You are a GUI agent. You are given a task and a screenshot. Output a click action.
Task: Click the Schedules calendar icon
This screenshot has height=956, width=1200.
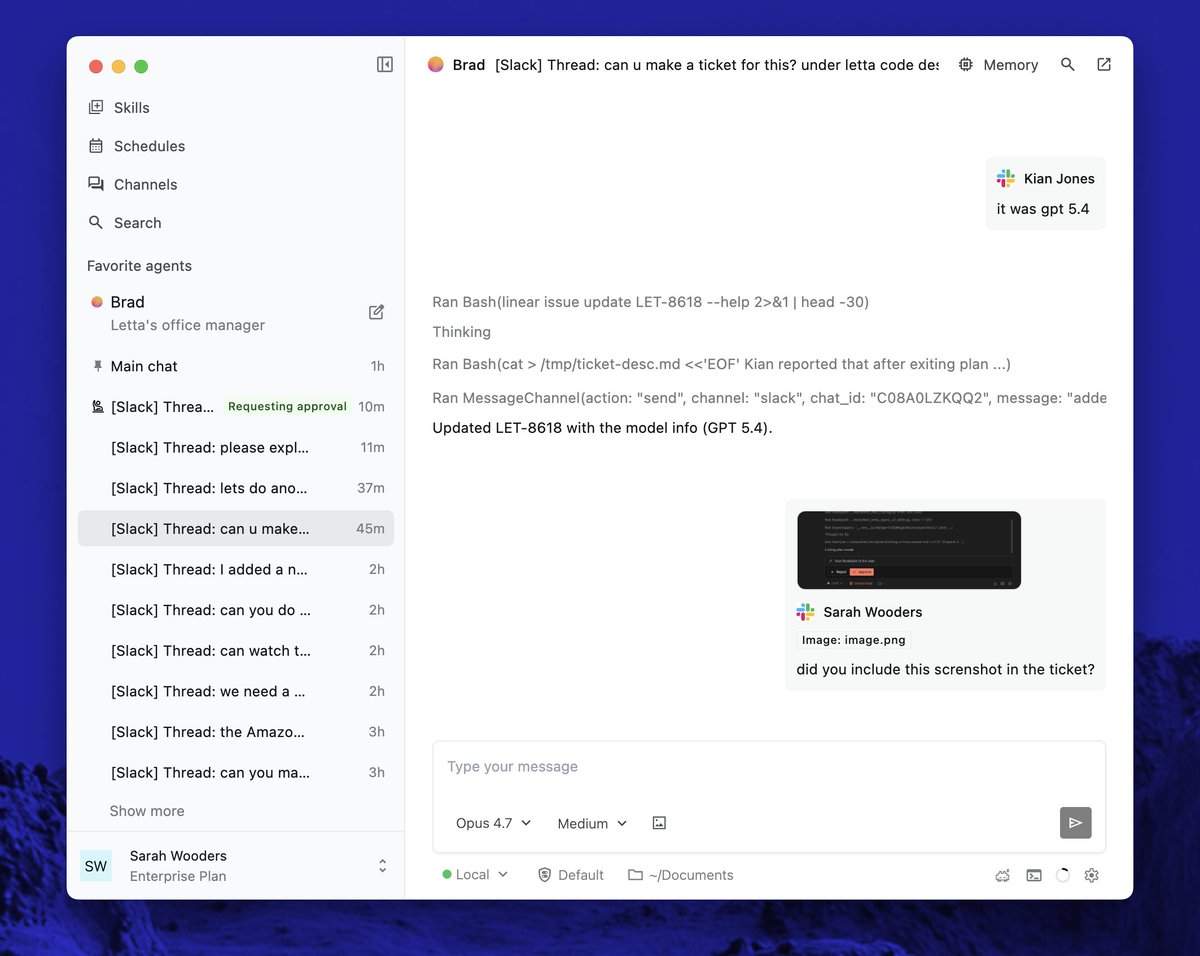pos(96,146)
